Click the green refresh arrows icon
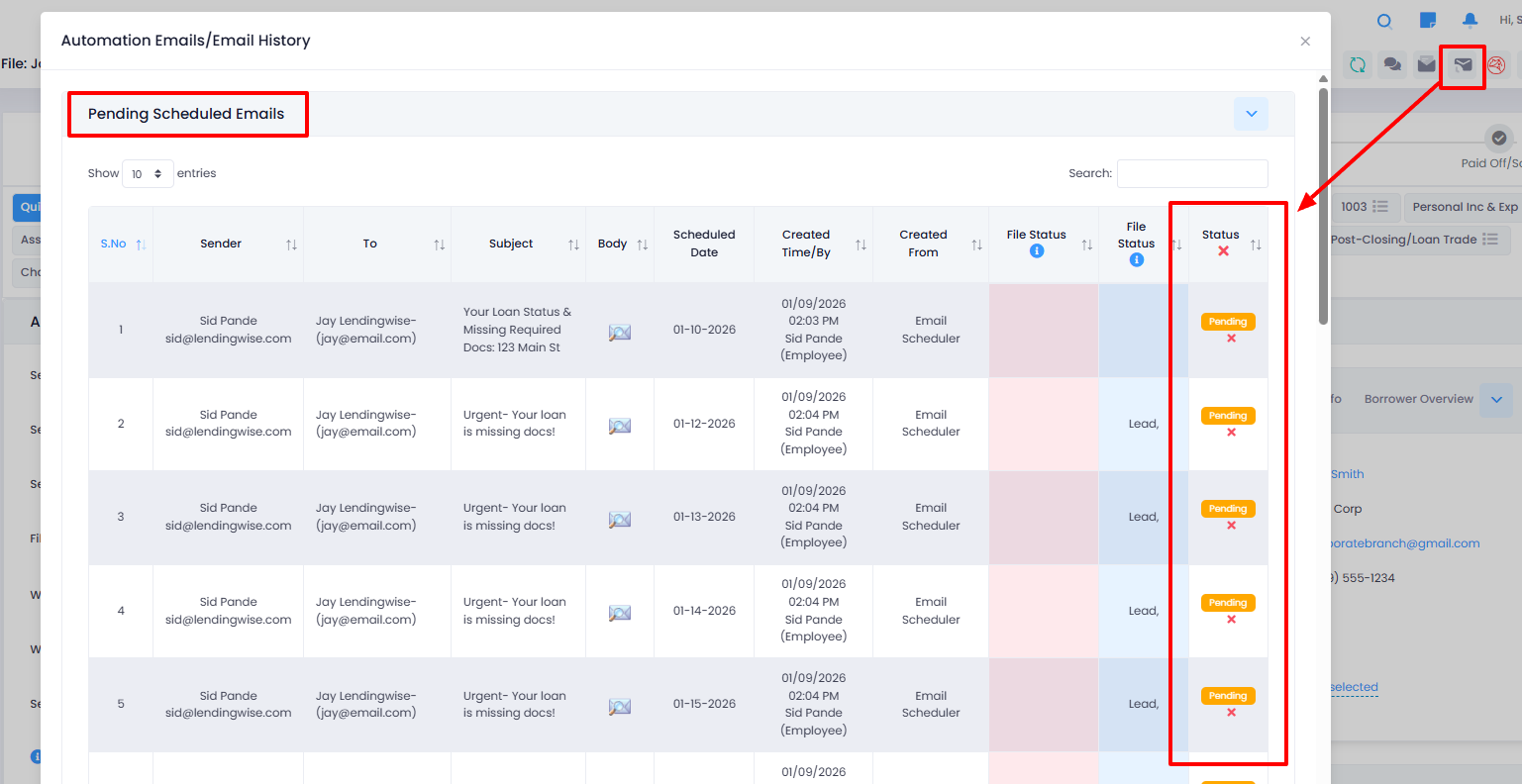 tap(1358, 65)
